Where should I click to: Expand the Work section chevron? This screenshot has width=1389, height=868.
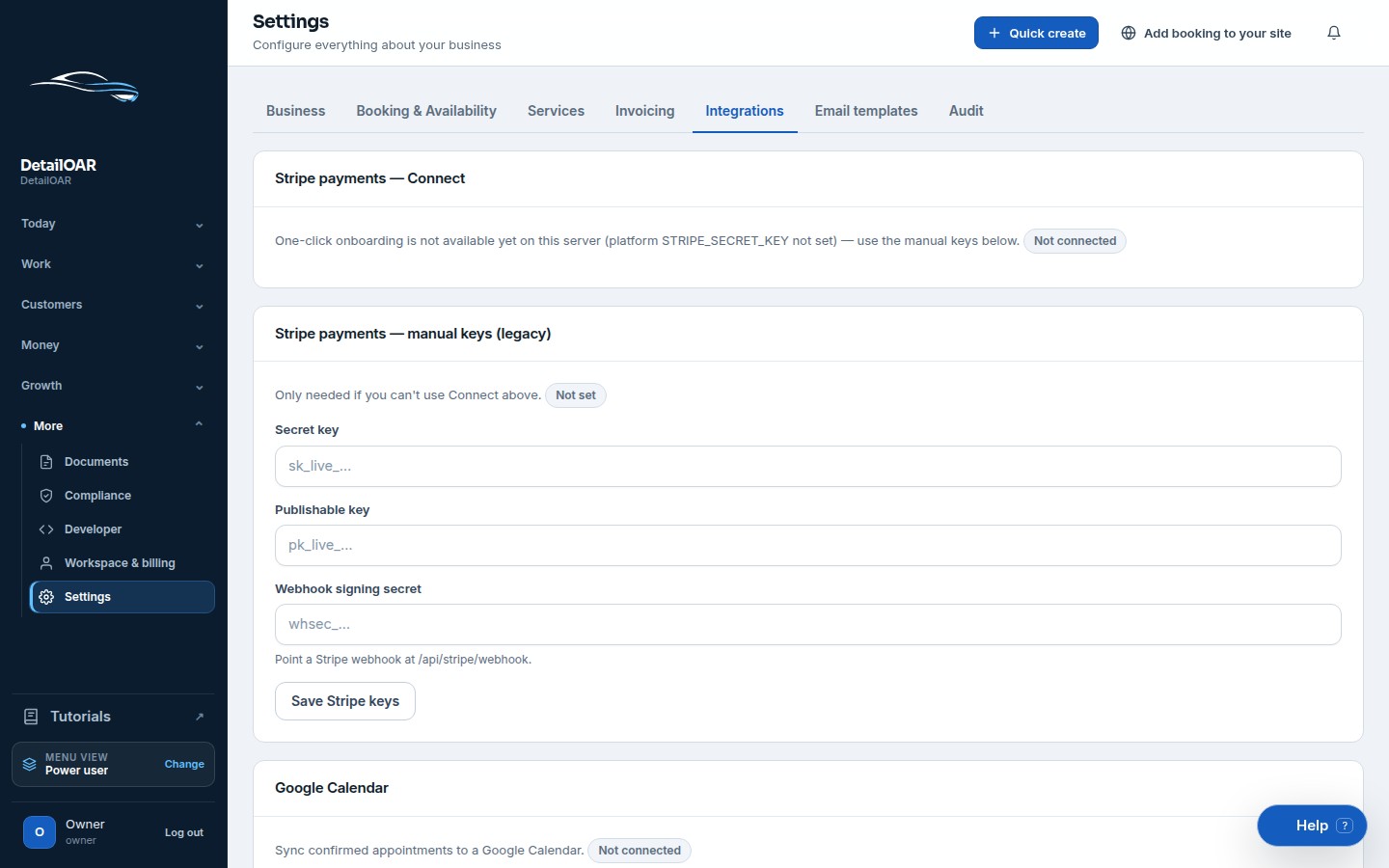point(200,265)
